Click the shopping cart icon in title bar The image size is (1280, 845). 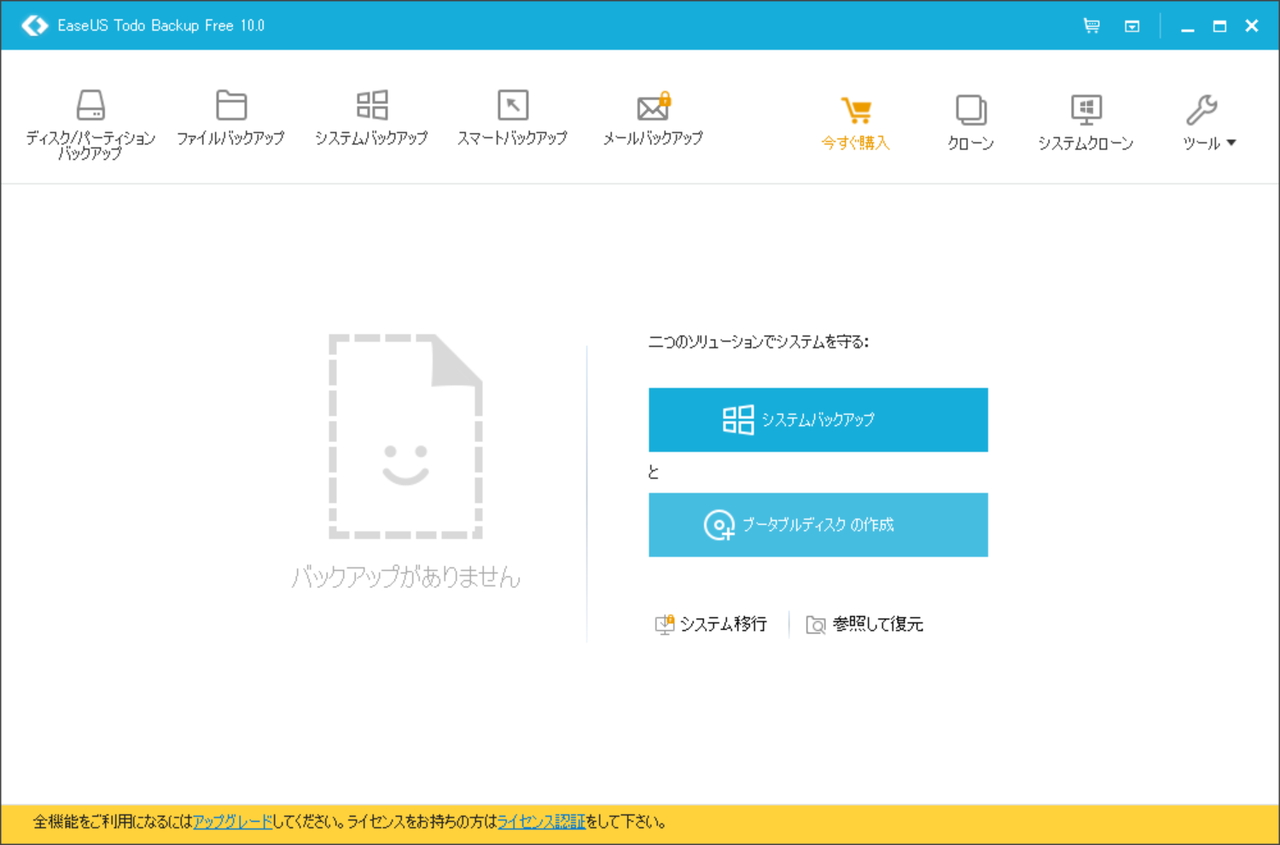pos(1091,25)
